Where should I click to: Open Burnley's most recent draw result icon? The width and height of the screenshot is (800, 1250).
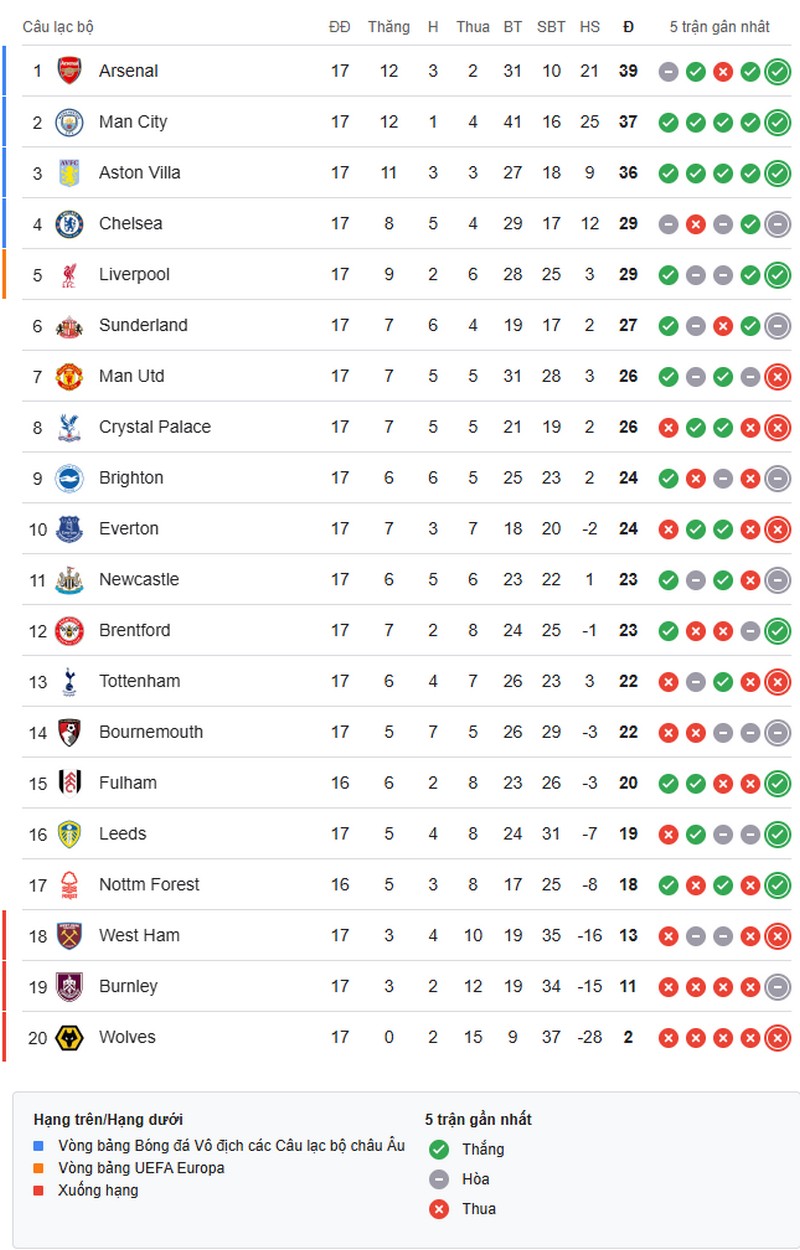(x=777, y=987)
